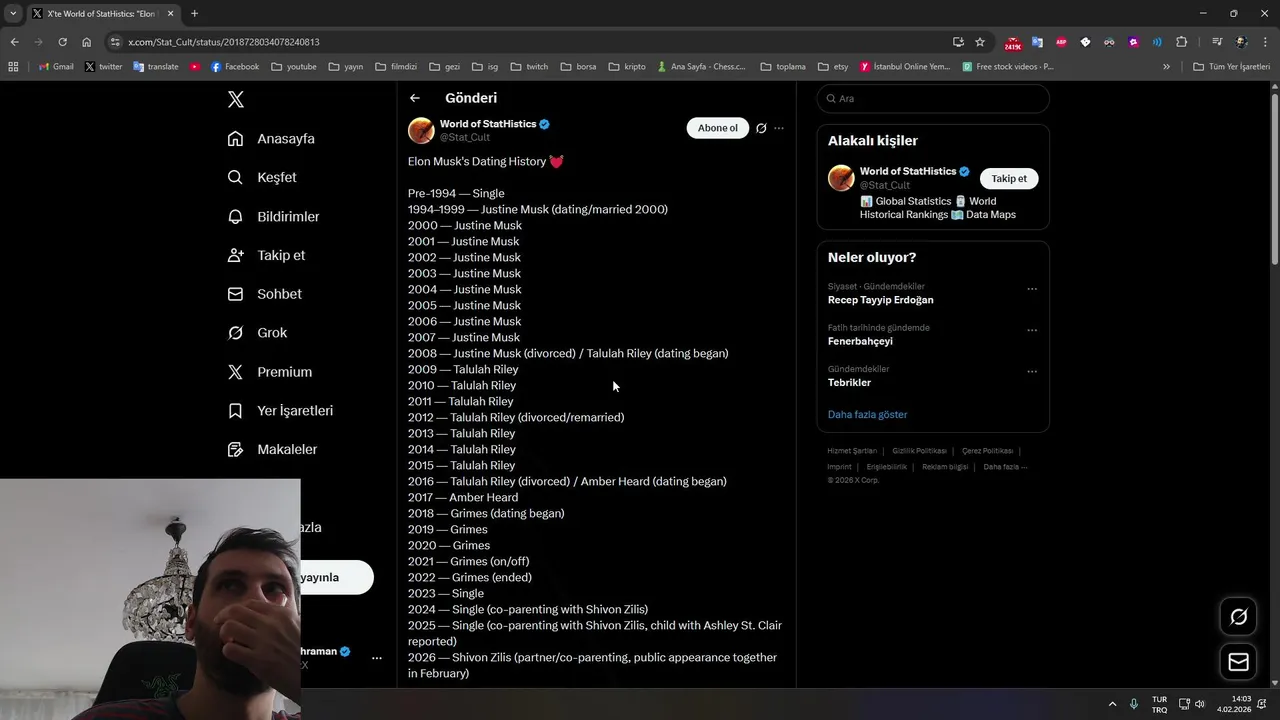Open apps grid in bookmarks bar
The image size is (1280, 720).
click(x=13, y=67)
